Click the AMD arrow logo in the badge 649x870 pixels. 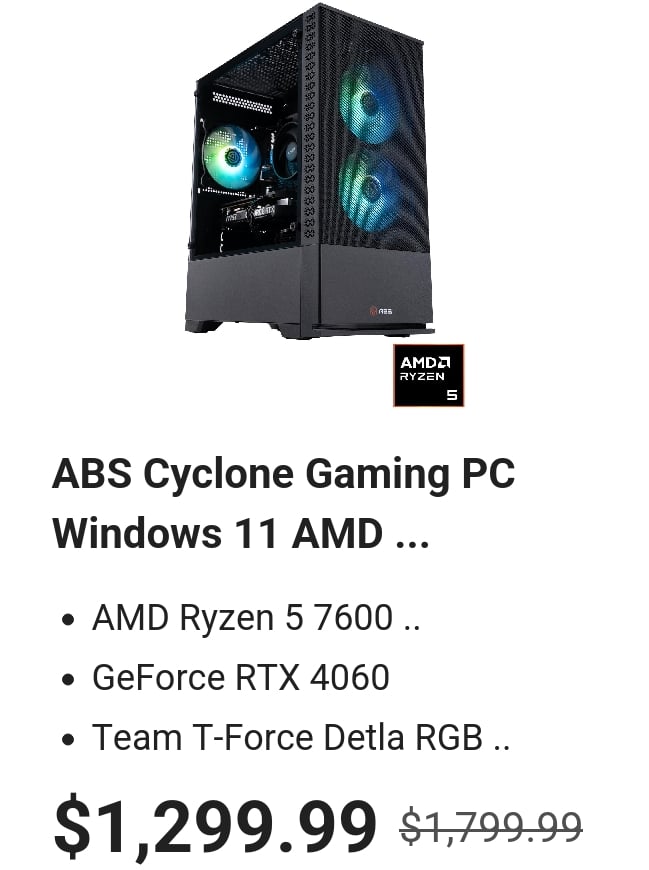pos(443,363)
